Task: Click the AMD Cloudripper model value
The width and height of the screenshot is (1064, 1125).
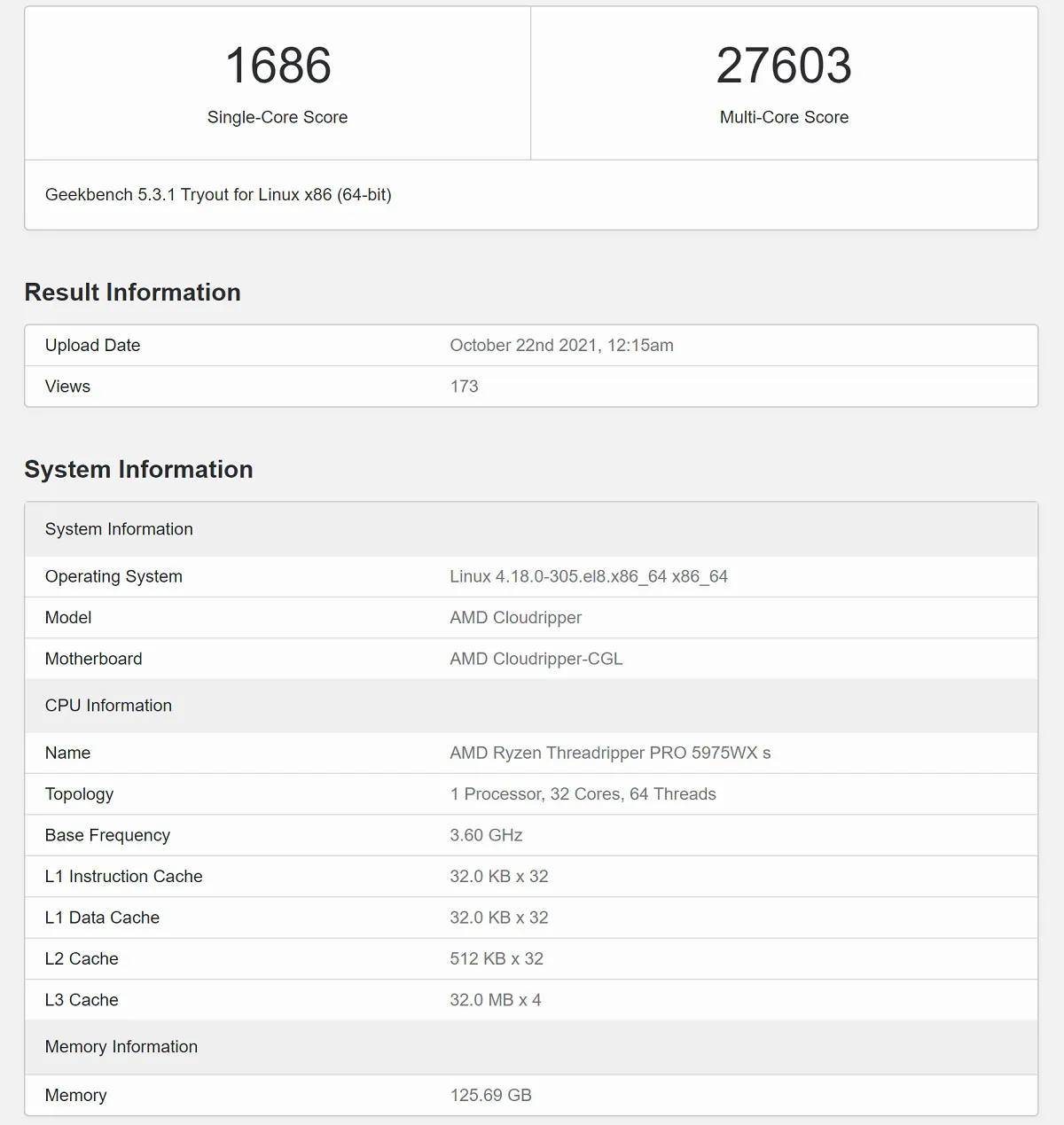Action: [515, 618]
